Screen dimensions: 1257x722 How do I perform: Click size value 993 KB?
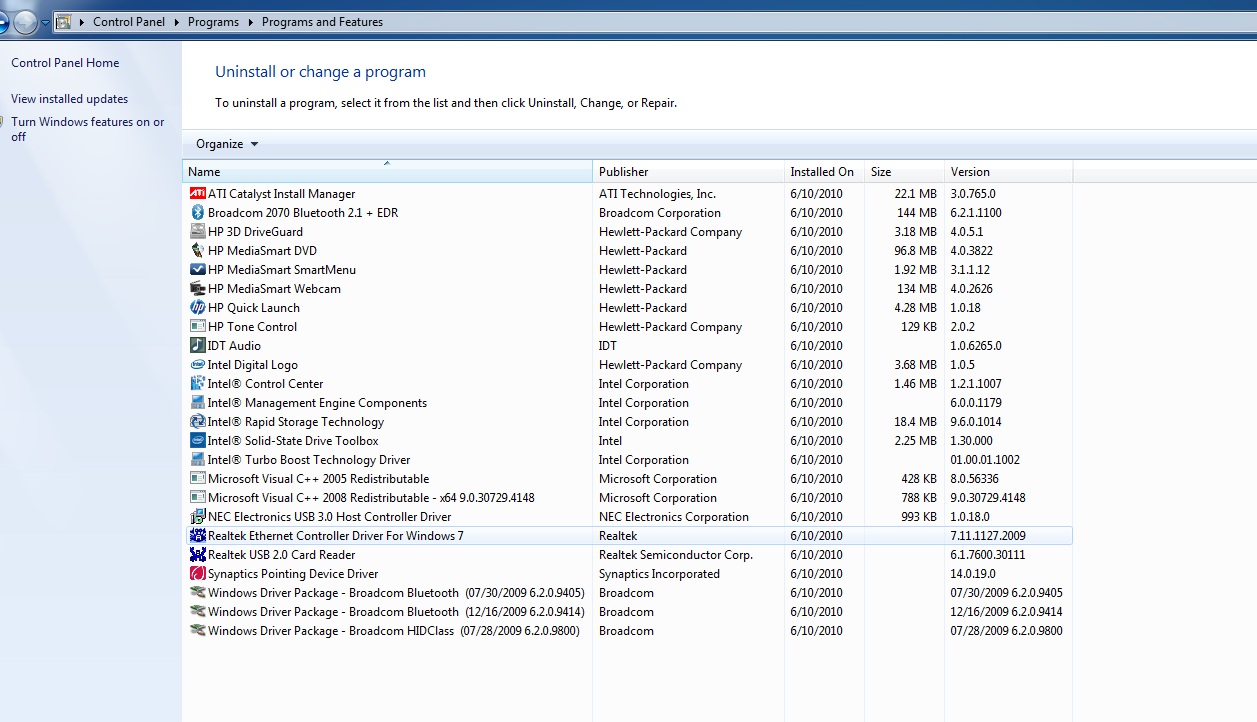919,517
